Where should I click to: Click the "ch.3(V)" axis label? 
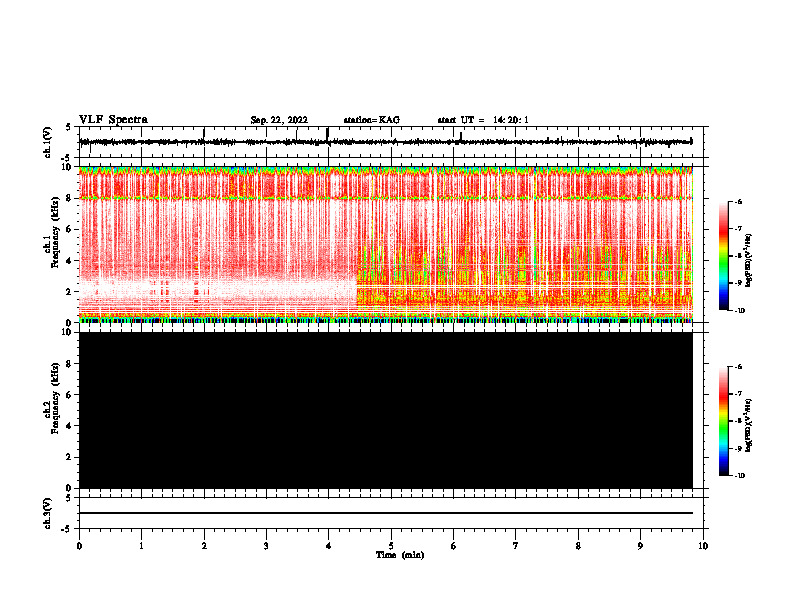pyautogui.click(x=47, y=513)
